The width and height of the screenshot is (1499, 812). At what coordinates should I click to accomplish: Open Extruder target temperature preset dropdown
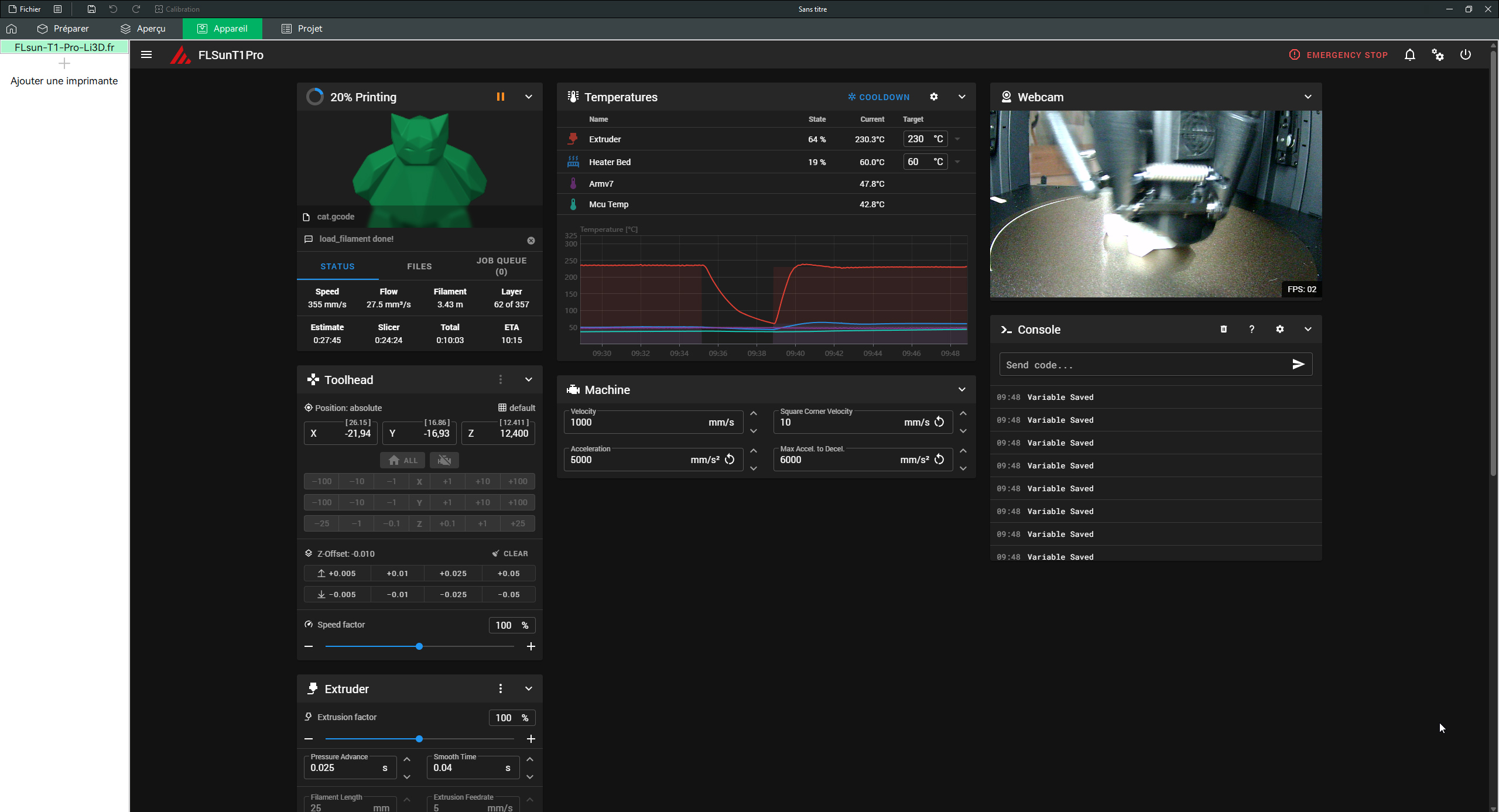pyautogui.click(x=957, y=139)
